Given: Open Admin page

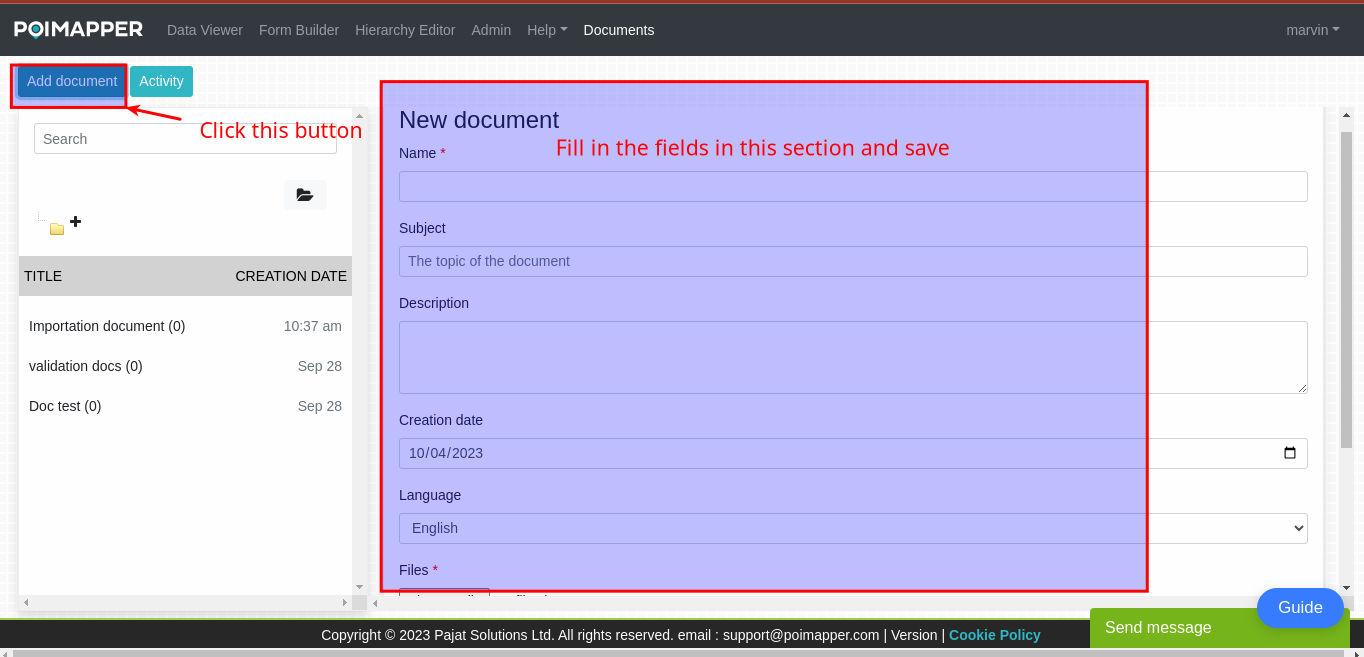Looking at the screenshot, I should (x=491, y=30).
